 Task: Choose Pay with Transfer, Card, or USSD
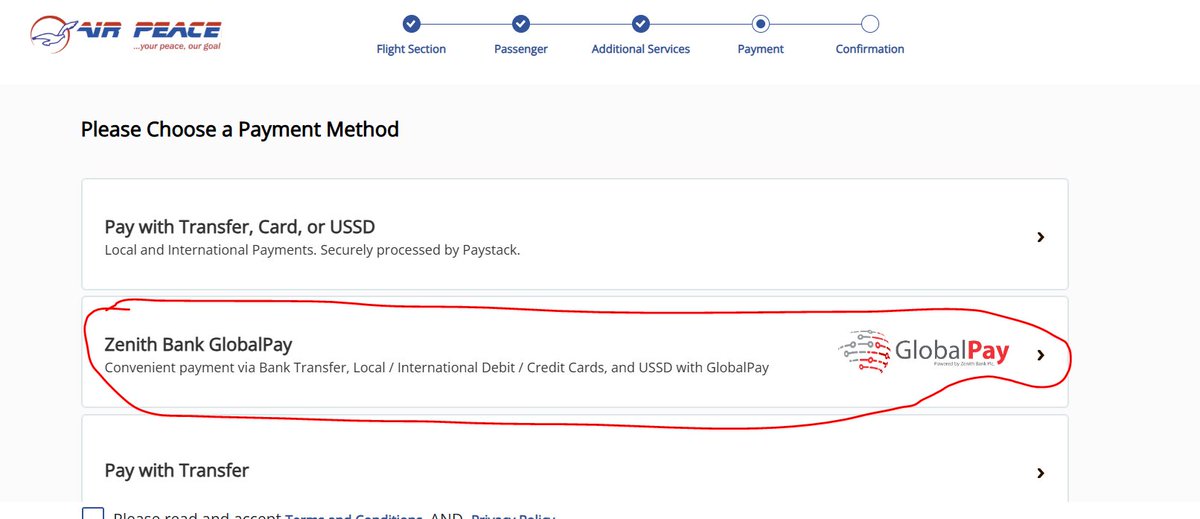pyautogui.click(x=575, y=234)
